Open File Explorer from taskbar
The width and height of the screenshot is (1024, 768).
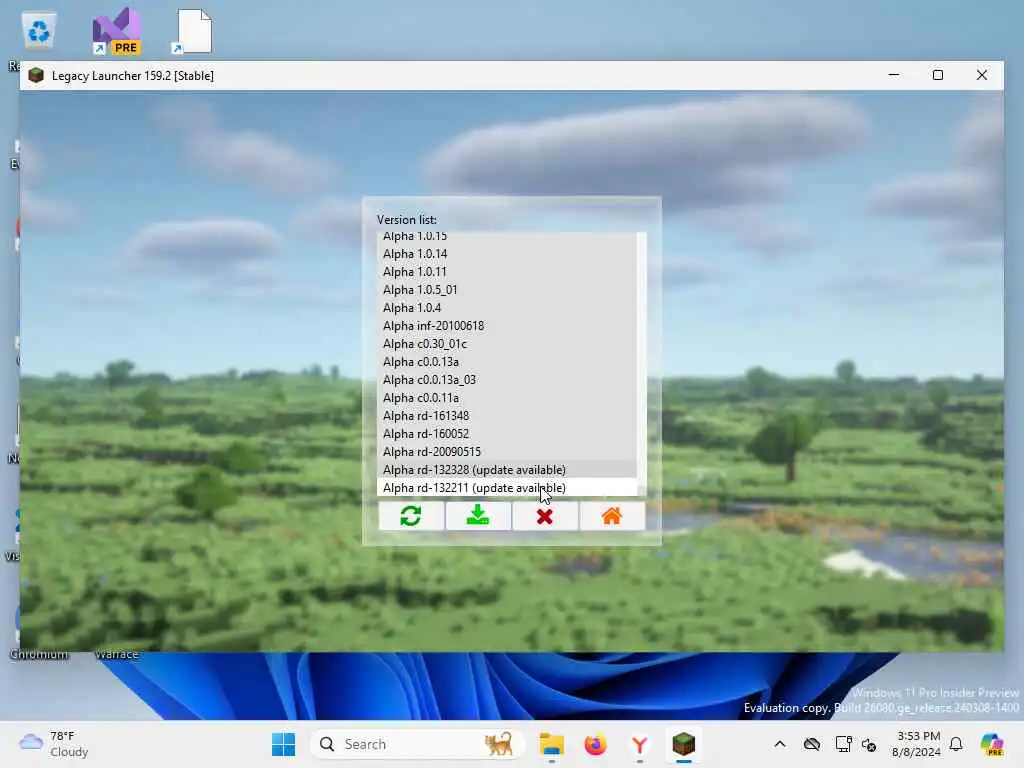552,744
